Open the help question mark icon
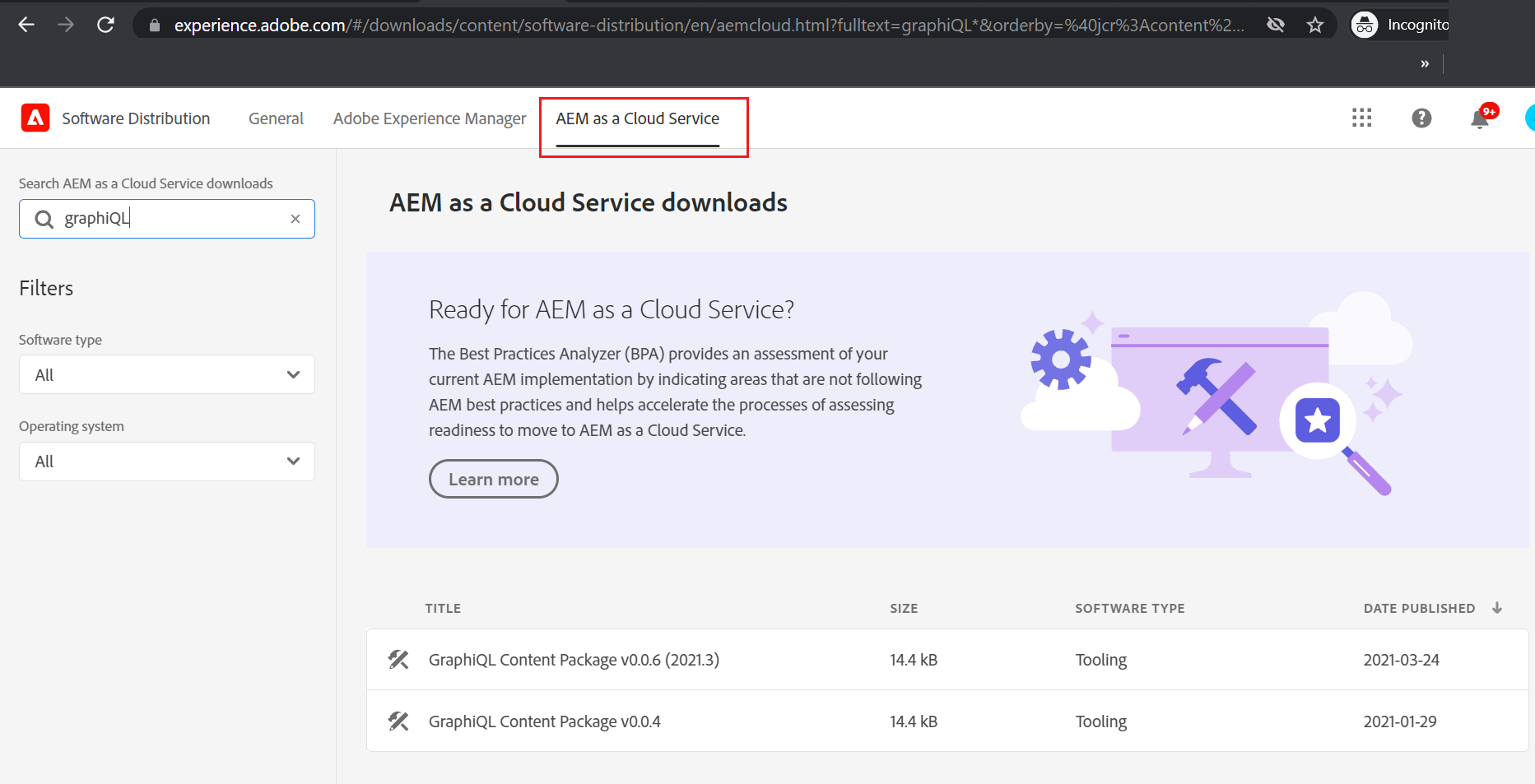This screenshot has width=1535, height=784. pos(1421,118)
